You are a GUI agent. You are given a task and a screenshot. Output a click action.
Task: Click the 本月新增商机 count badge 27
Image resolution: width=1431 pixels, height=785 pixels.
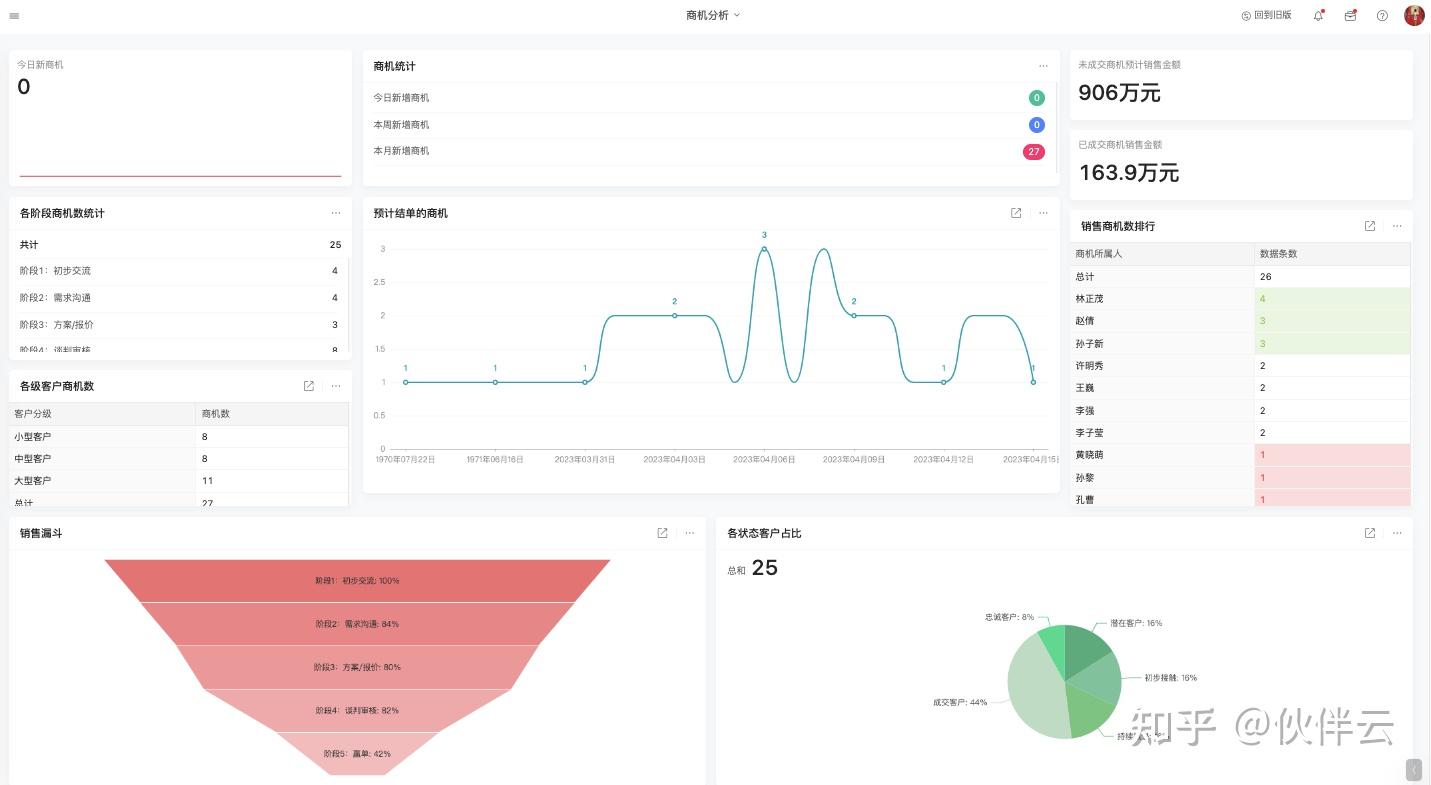tap(1033, 152)
